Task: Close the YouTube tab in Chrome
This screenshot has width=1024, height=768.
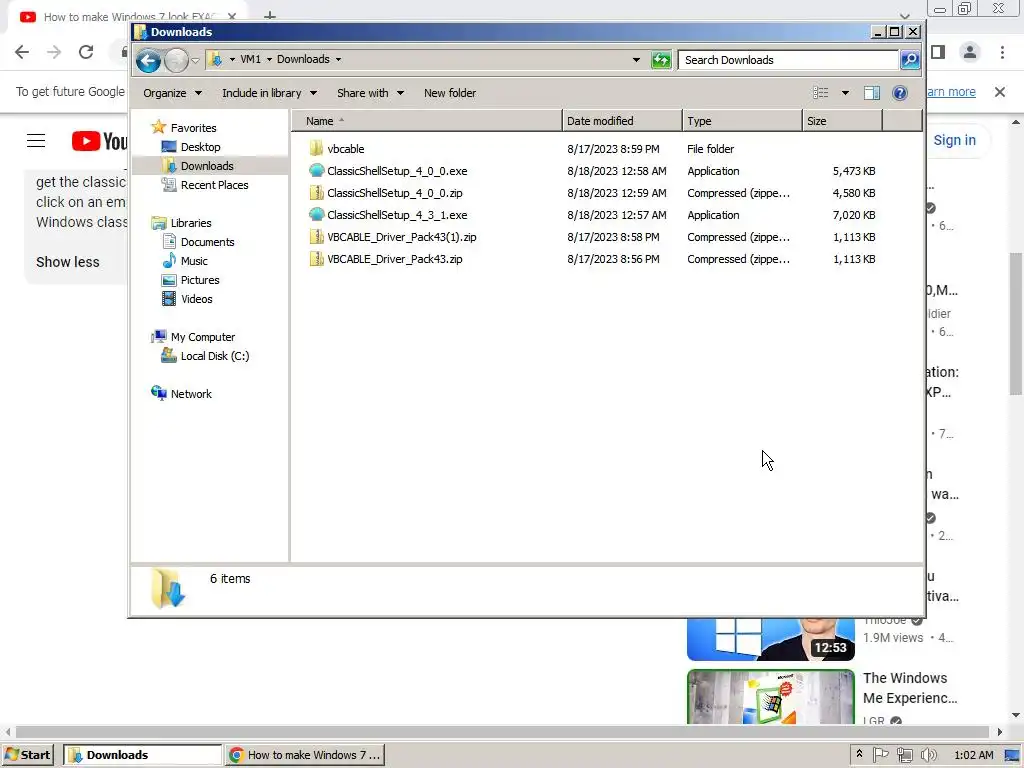Action: (232, 16)
